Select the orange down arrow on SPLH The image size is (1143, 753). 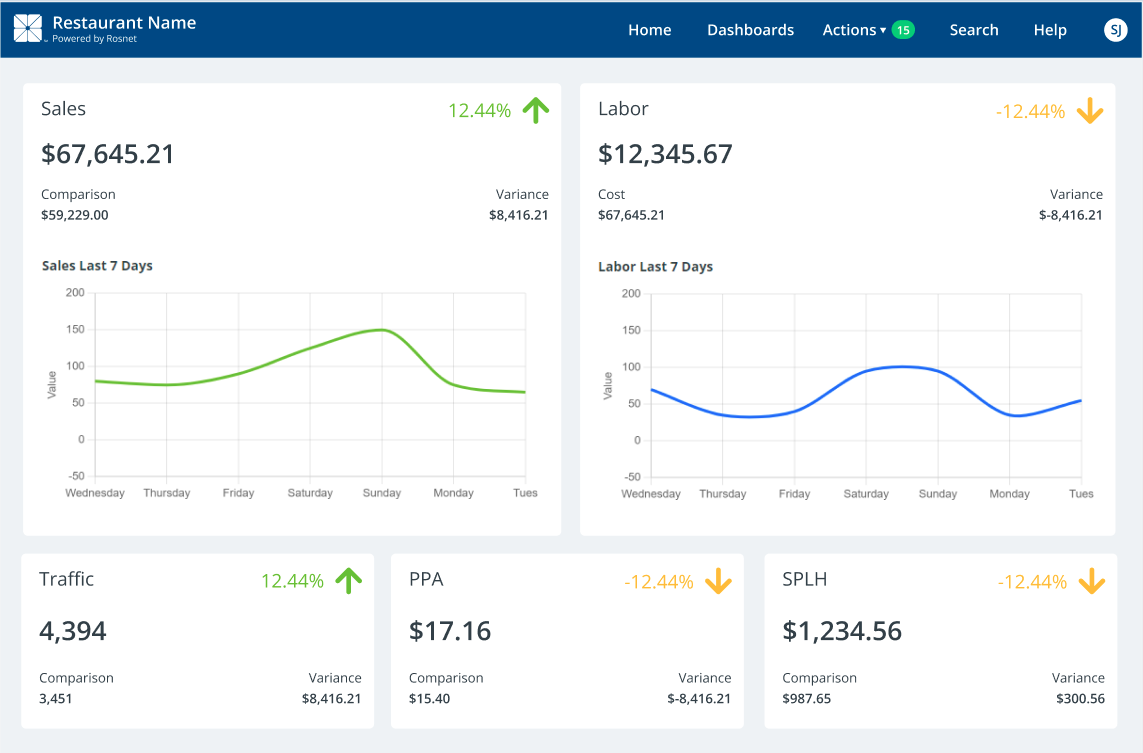[1091, 581]
